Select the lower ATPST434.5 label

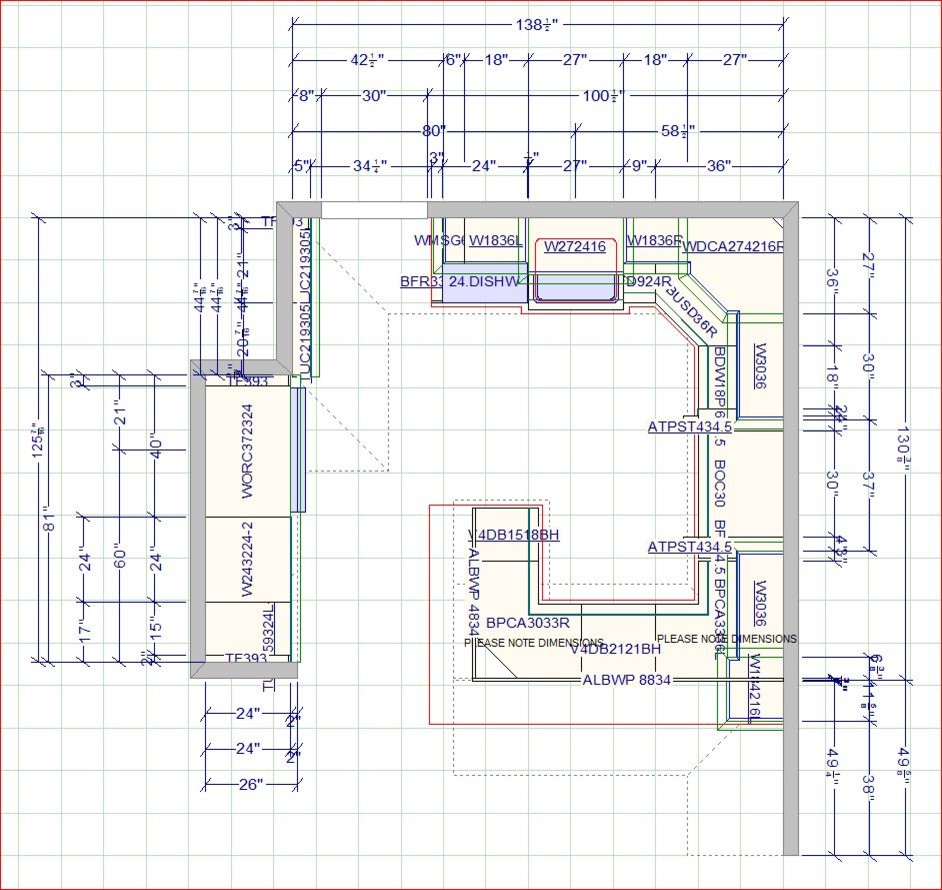coord(690,547)
